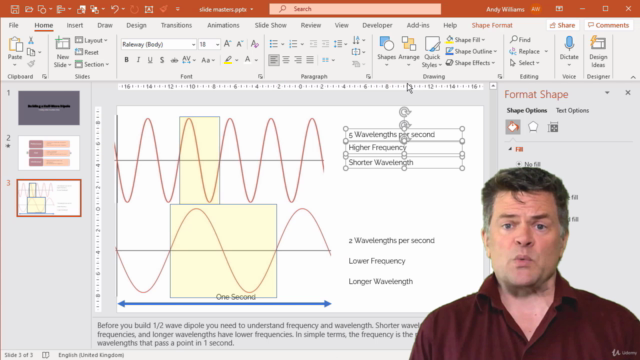Viewport: 640px width, 360px height.
Task: Select slide 1 thumbnail
Action: [49, 108]
